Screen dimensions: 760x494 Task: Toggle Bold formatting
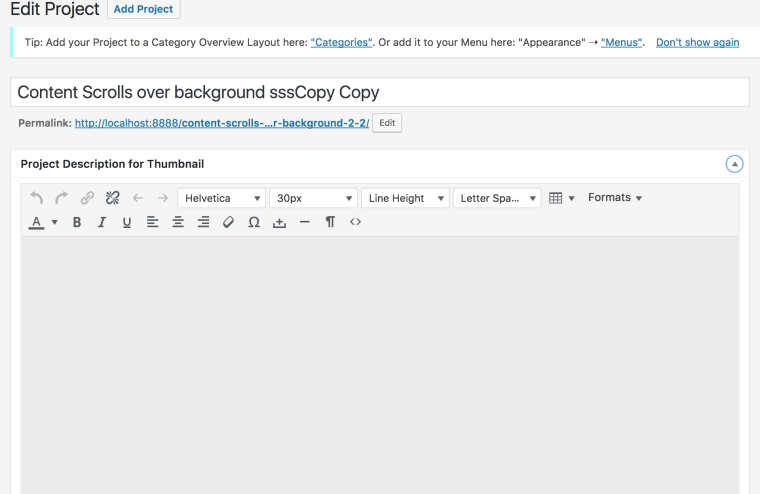[x=77, y=222]
